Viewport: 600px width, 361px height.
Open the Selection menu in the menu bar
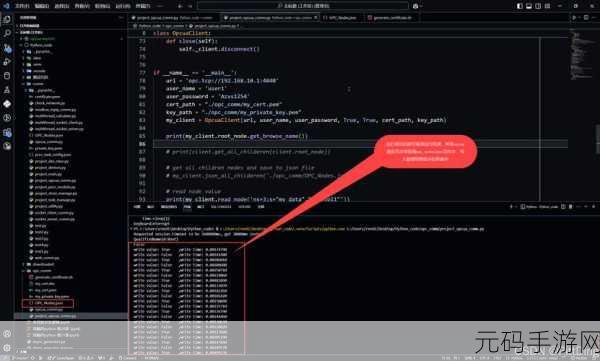click(62, 6)
